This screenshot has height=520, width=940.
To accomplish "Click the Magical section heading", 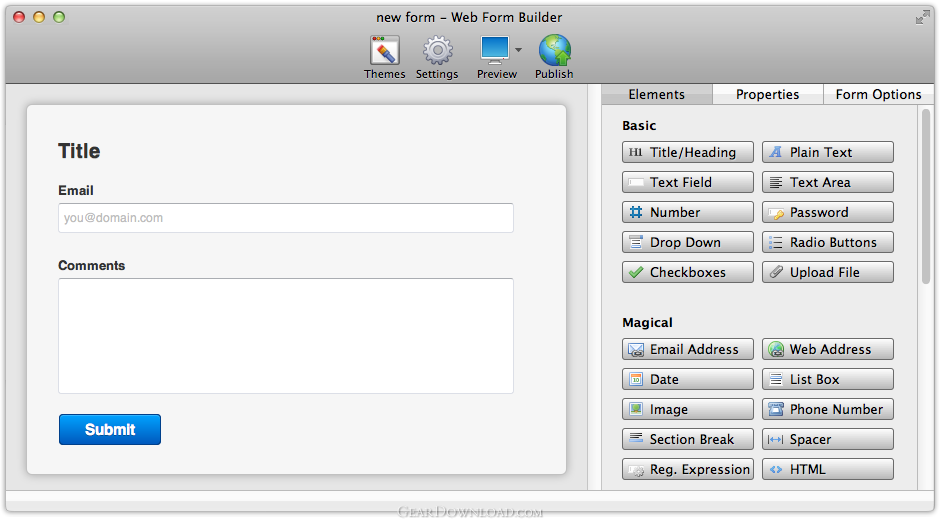I will (x=647, y=323).
